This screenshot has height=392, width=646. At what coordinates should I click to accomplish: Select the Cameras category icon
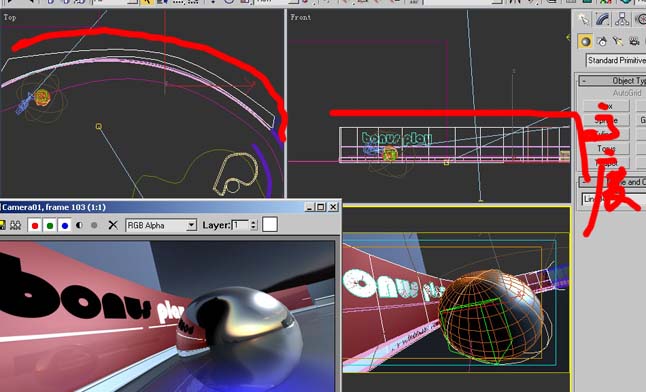click(634, 41)
